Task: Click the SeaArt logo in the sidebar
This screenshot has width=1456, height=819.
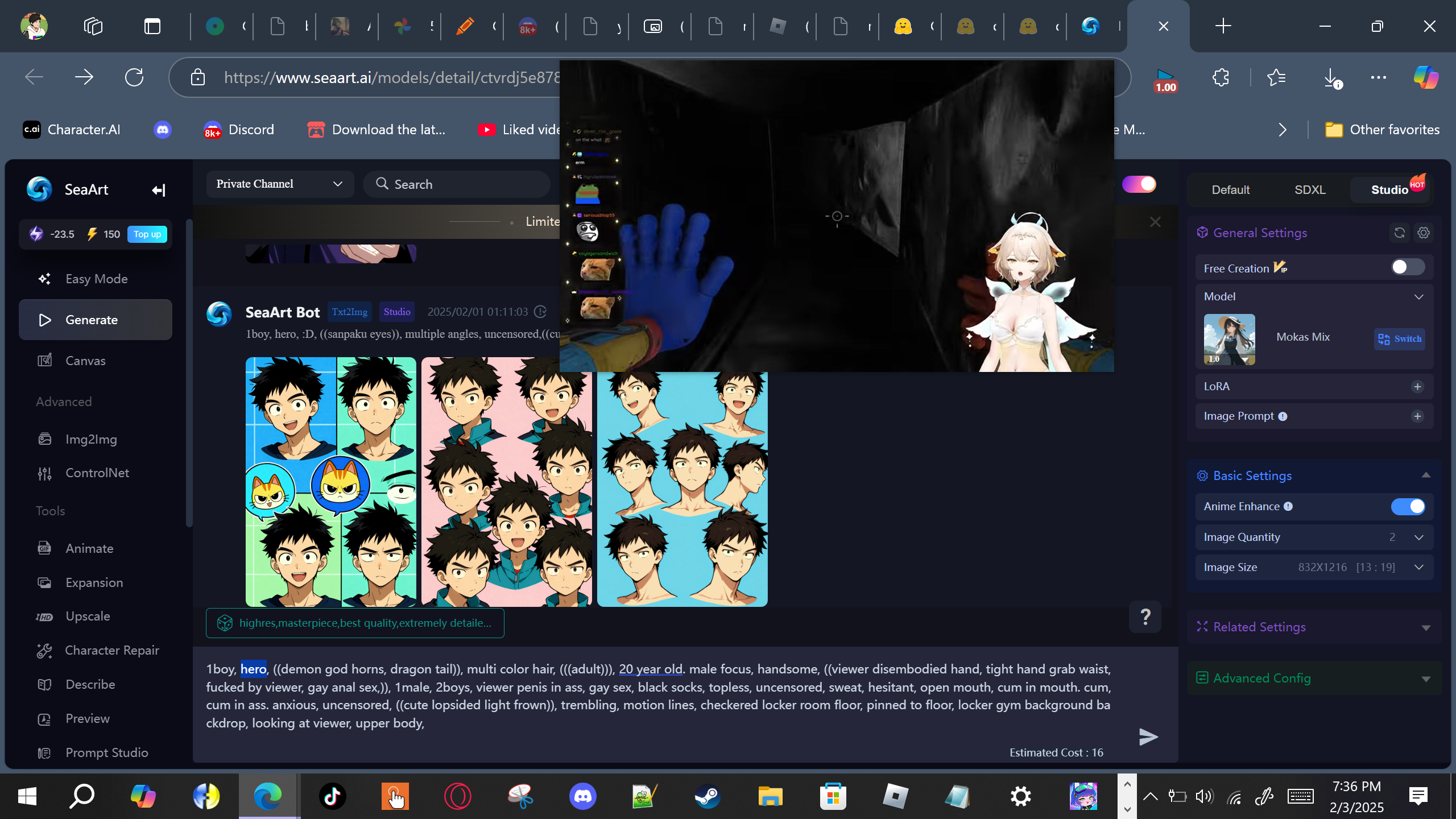Action: (39, 189)
